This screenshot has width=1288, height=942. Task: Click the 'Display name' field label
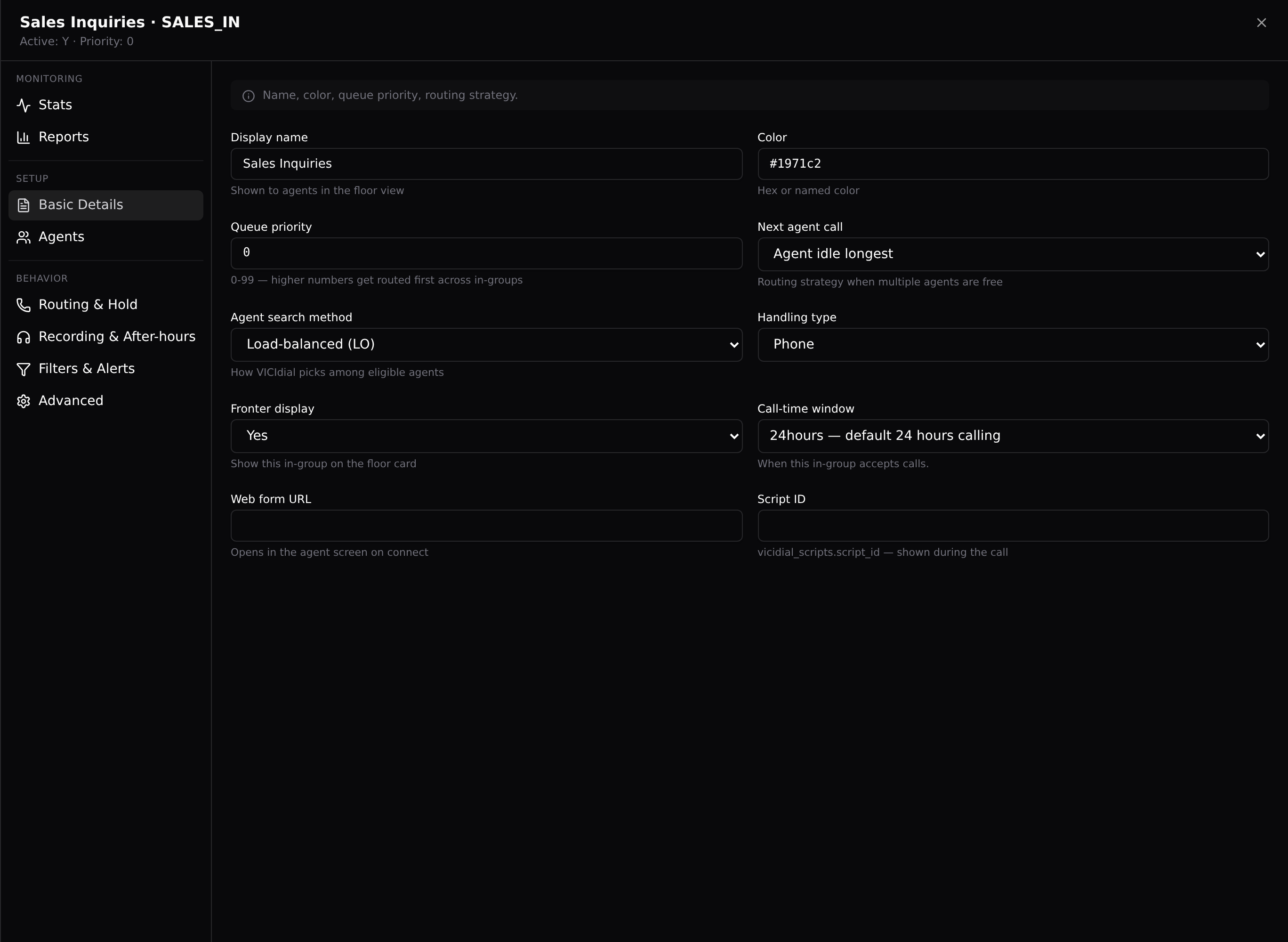269,138
